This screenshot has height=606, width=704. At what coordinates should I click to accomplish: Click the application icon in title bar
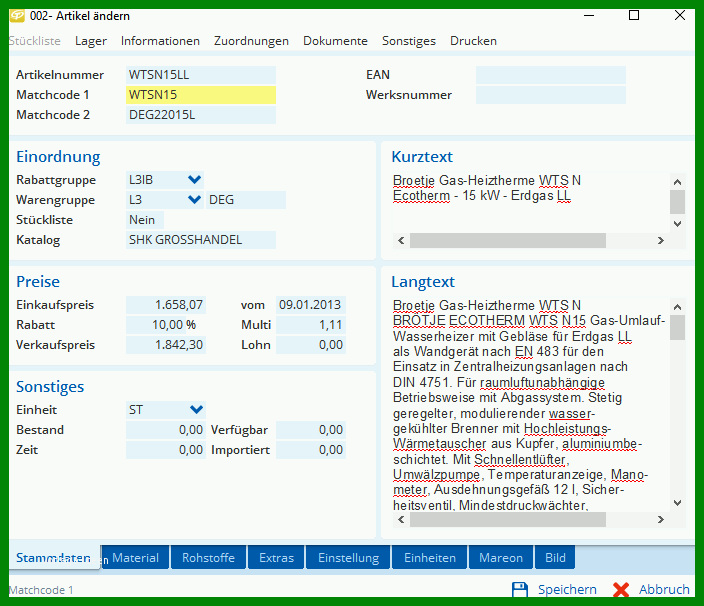point(17,16)
